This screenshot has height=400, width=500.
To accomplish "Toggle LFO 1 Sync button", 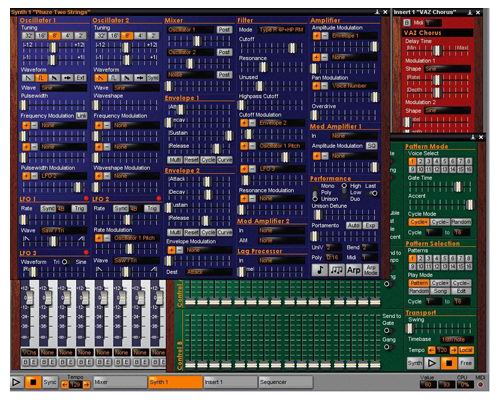I will point(48,208).
